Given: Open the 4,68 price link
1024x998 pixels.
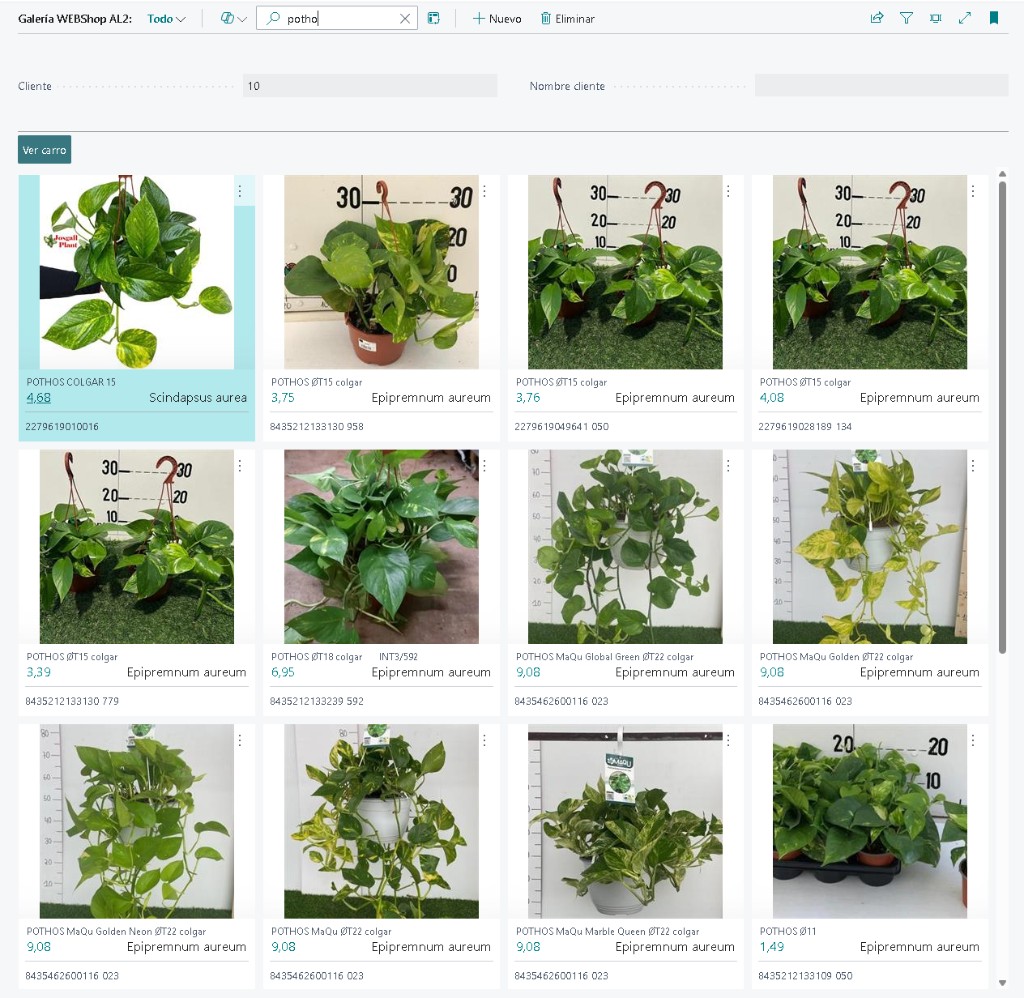Looking at the screenshot, I should click(39, 398).
